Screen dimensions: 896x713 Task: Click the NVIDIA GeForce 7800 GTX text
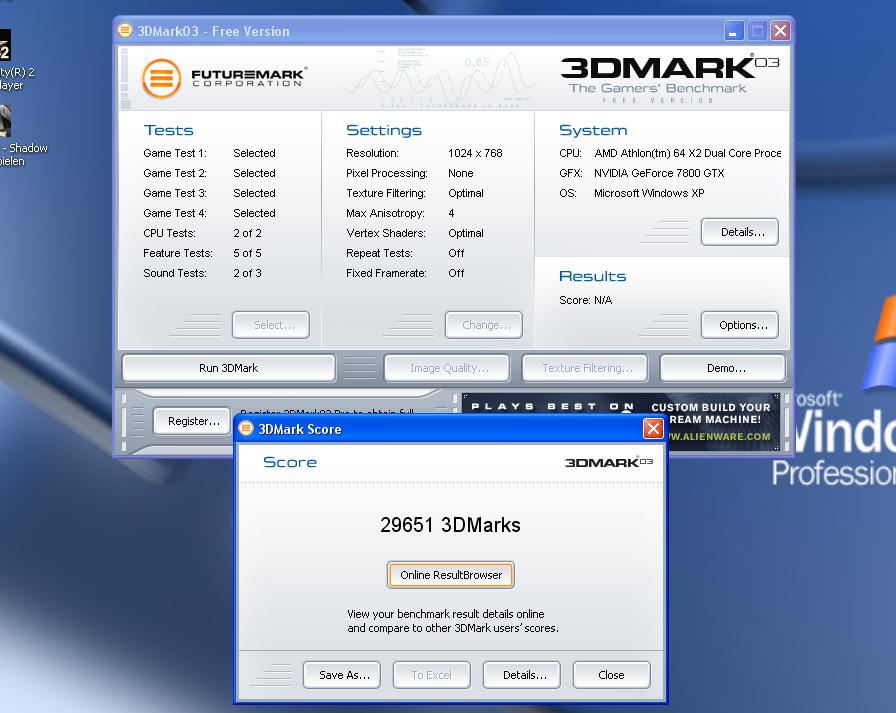pyautogui.click(x=659, y=173)
